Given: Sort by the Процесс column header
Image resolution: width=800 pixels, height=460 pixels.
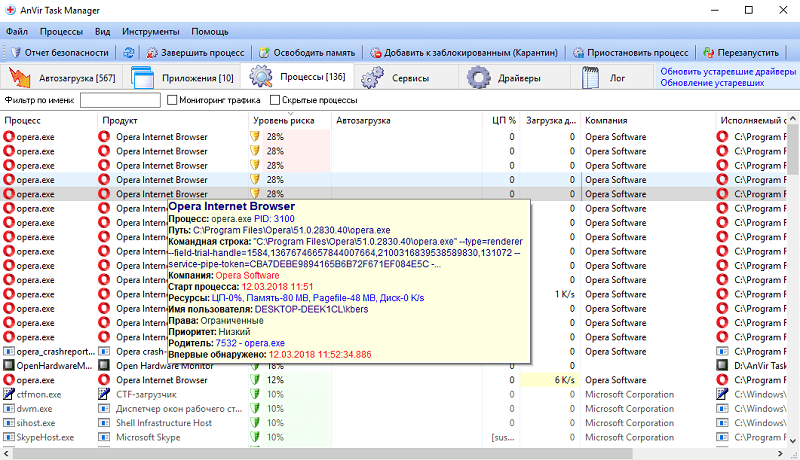Looking at the screenshot, I should pyautogui.click(x=49, y=120).
